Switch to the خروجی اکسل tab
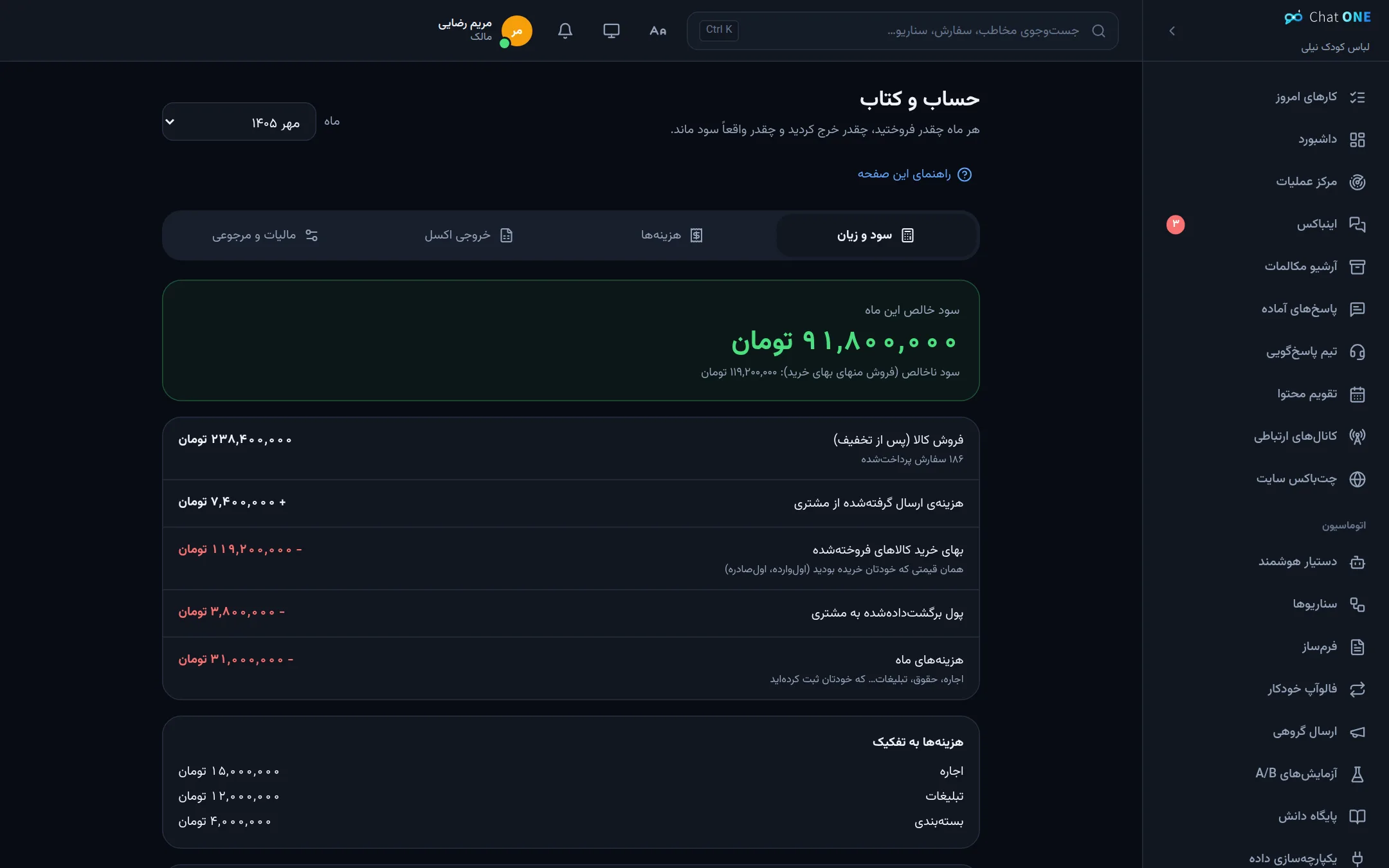Image resolution: width=1389 pixels, height=868 pixels. tap(468, 235)
